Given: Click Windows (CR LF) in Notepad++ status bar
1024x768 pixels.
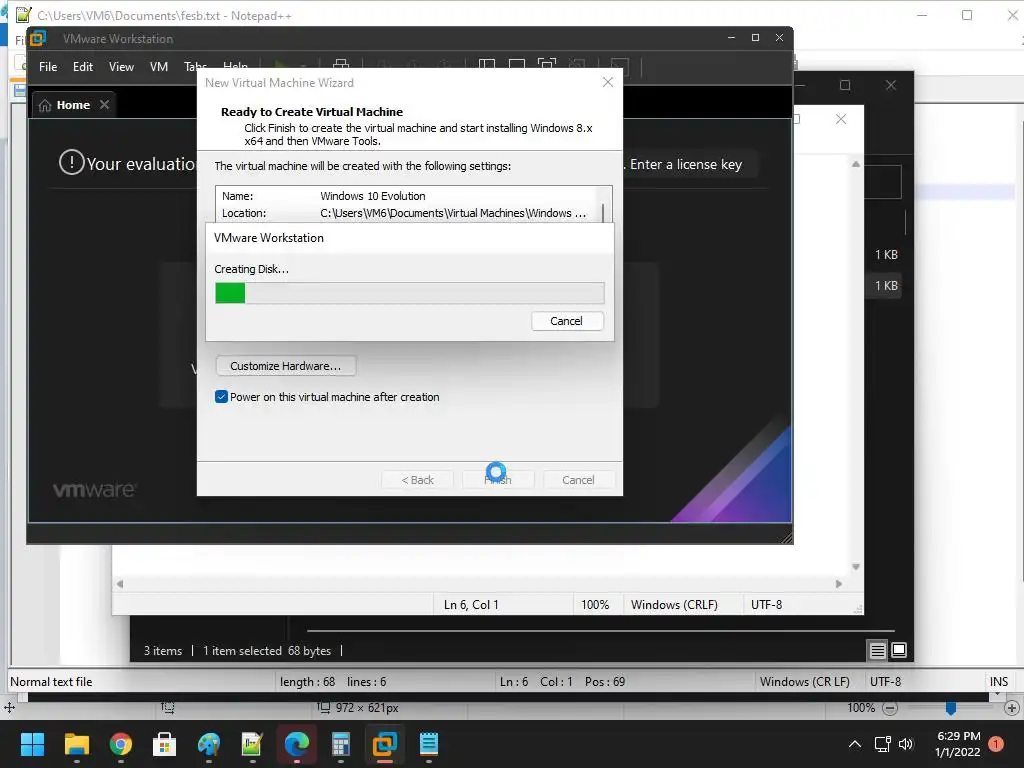Looking at the screenshot, I should [805, 682].
